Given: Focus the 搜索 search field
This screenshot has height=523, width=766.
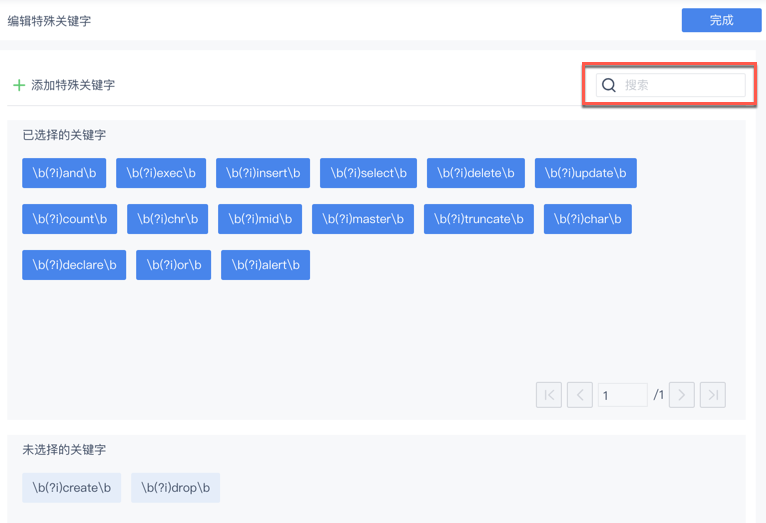Looking at the screenshot, I should (682, 85).
